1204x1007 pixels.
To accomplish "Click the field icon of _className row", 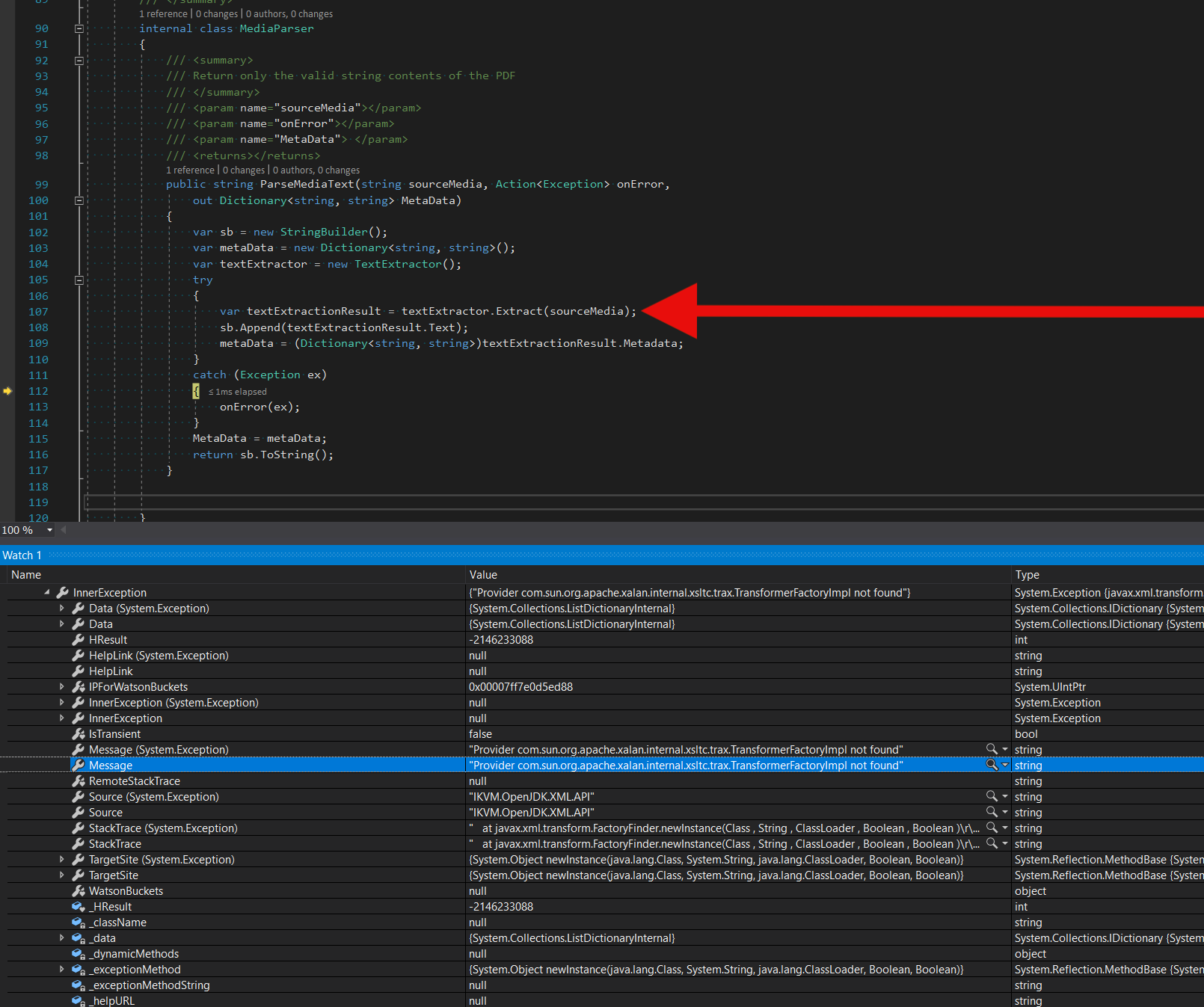I will 78,923.
